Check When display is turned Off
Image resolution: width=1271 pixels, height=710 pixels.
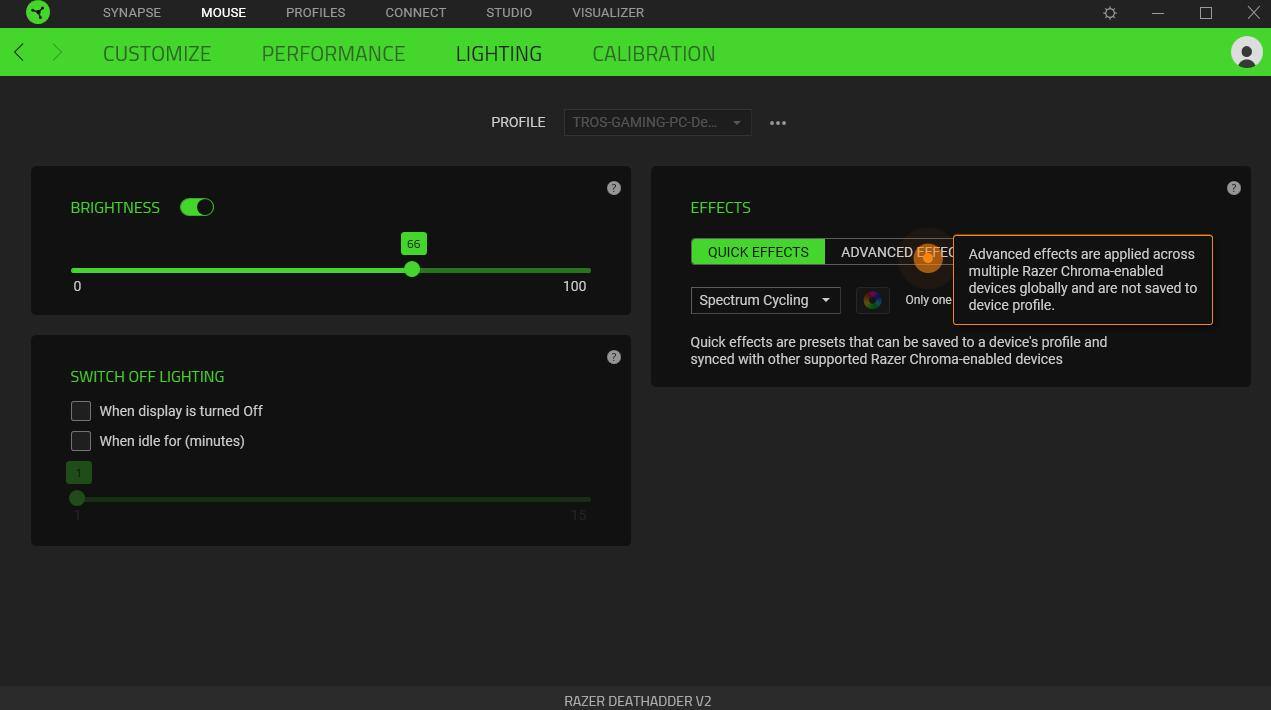(81, 411)
